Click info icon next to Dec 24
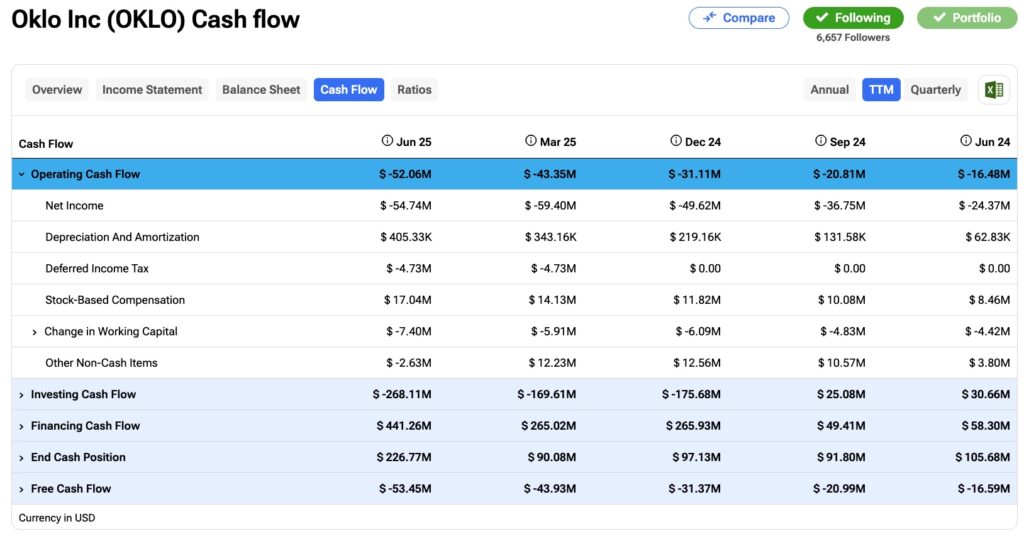This screenshot has width=1024, height=541. tap(676, 141)
